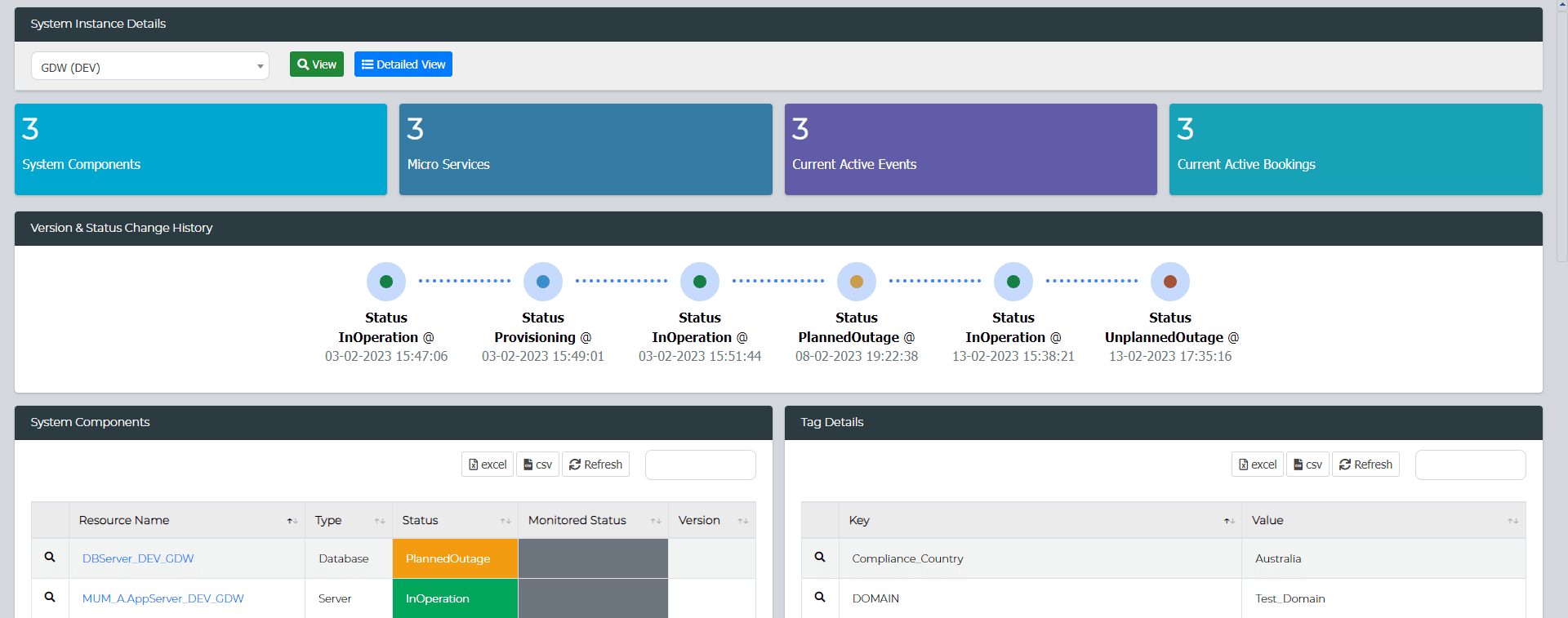Export Tag Details to csv

click(x=1308, y=465)
